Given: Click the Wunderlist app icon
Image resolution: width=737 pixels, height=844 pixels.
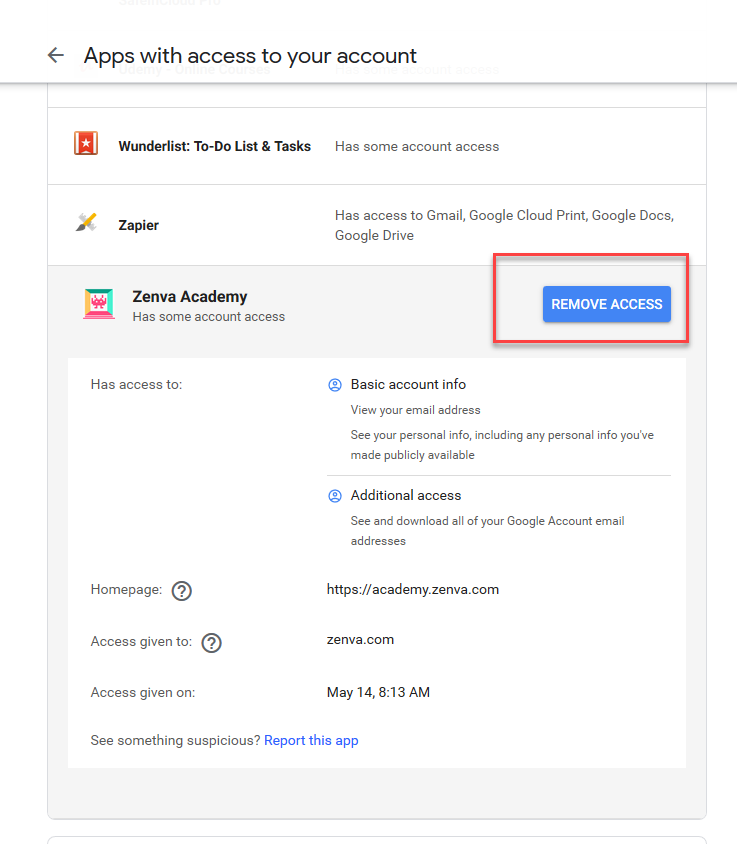Looking at the screenshot, I should click(x=86, y=144).
